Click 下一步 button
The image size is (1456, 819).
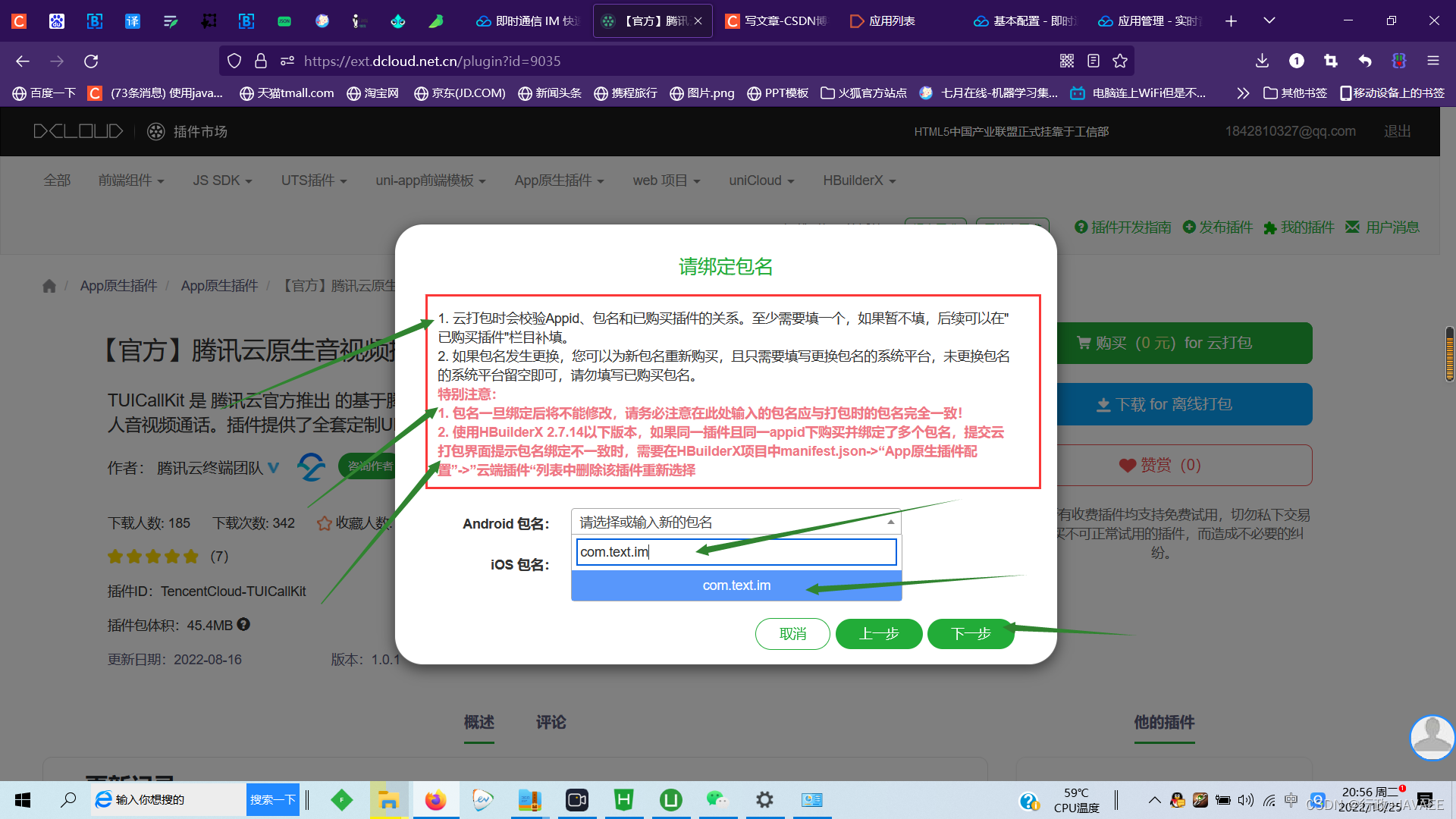[x=971, y=634]
